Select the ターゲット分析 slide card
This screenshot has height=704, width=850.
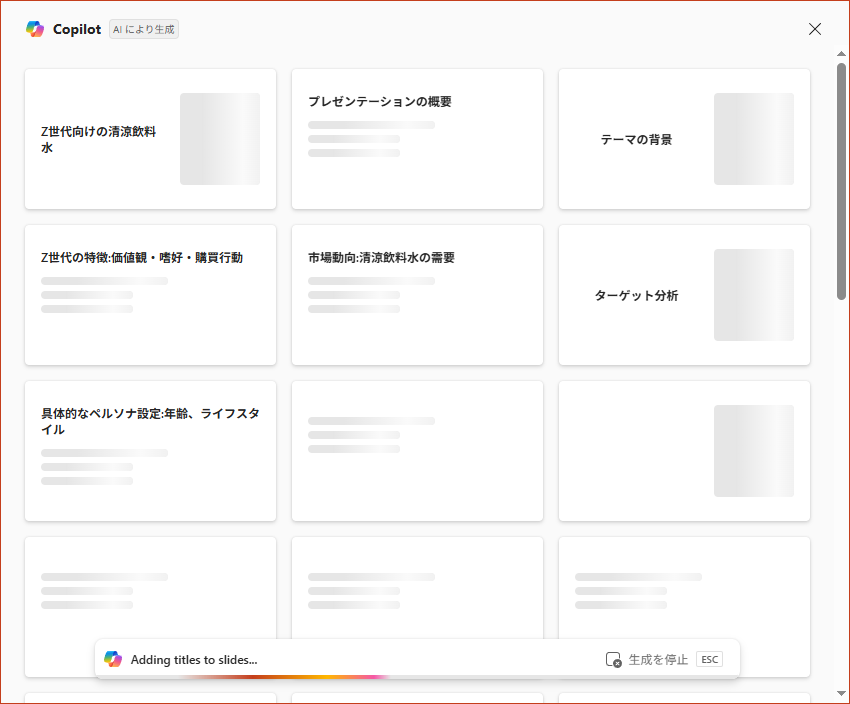tap(684, 295)
